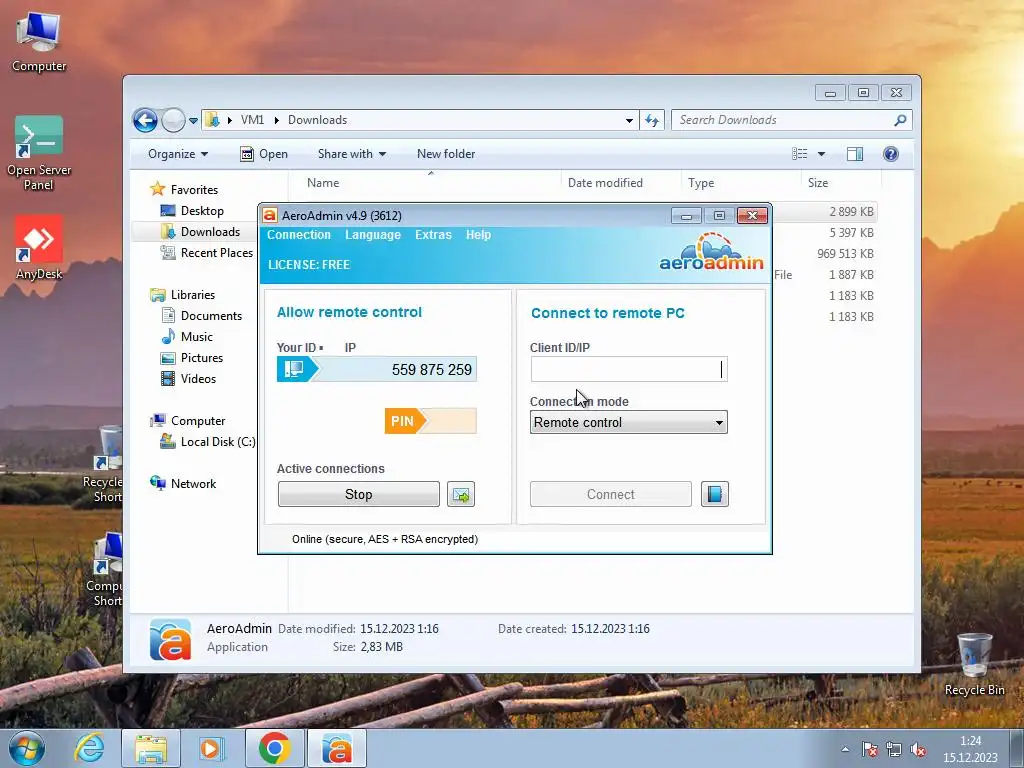This screenshot has height=768, width=1024.
Task: Click New folder in Explorer toolbar
Action: coord(446,154)
